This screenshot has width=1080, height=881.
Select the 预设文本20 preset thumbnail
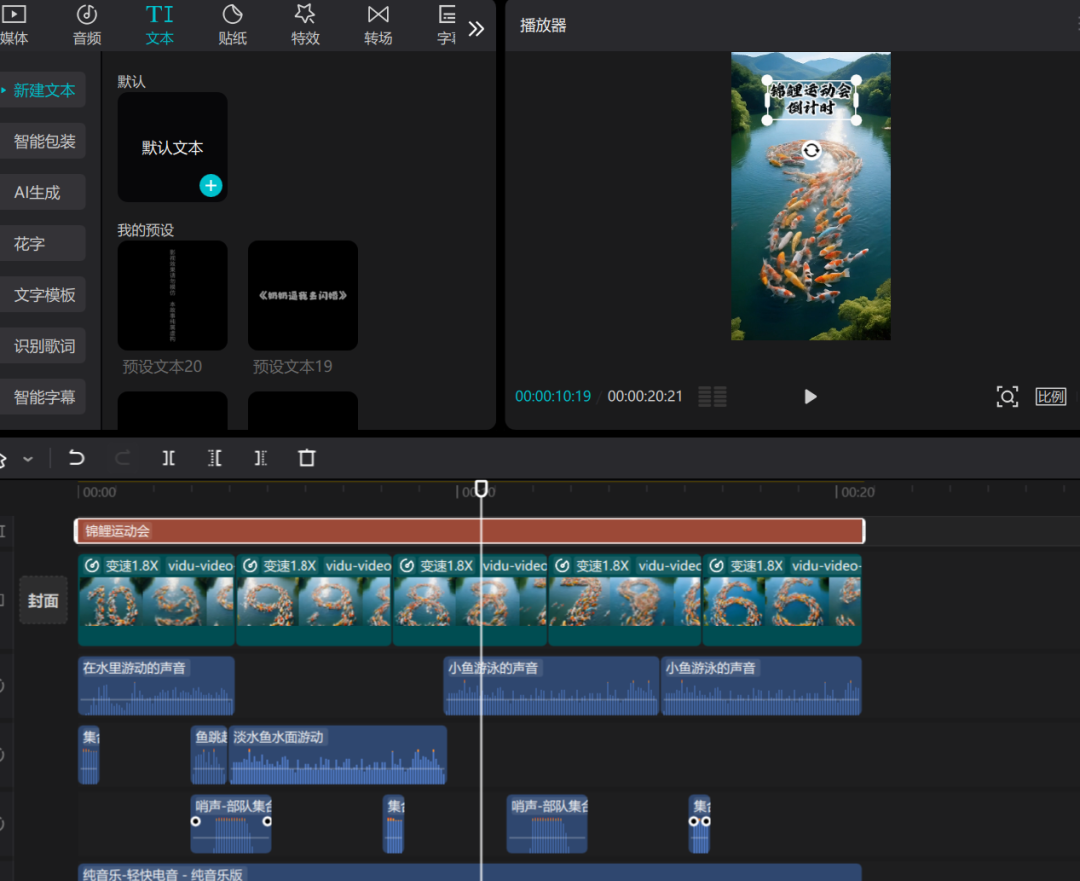[x=172, y=295]
